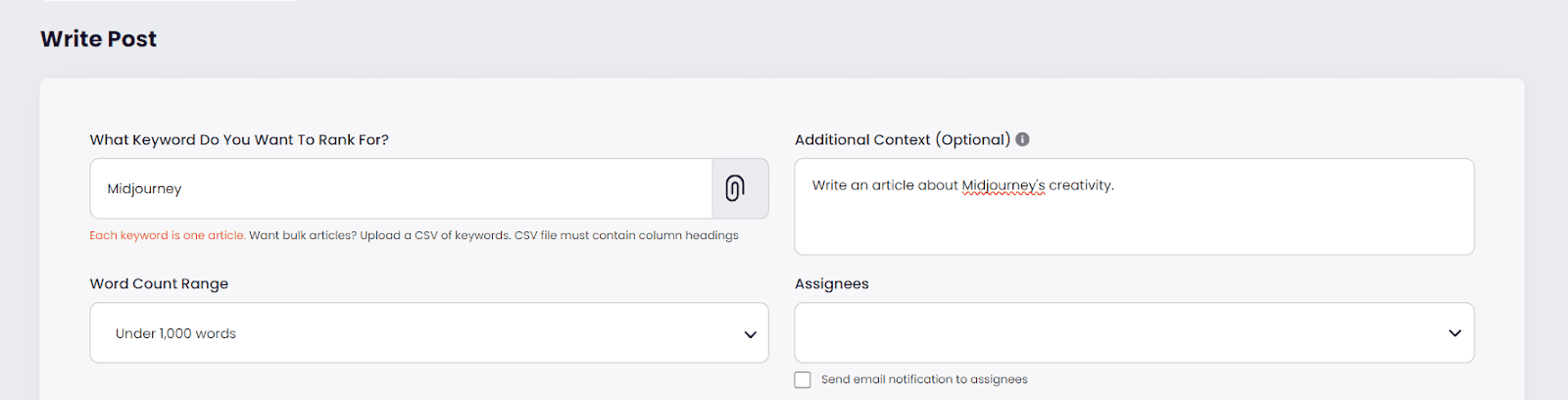Click the Additional Context text area
This screenshot has height=400, width=1568.
pyautogui.click(x=1134, y=207)
